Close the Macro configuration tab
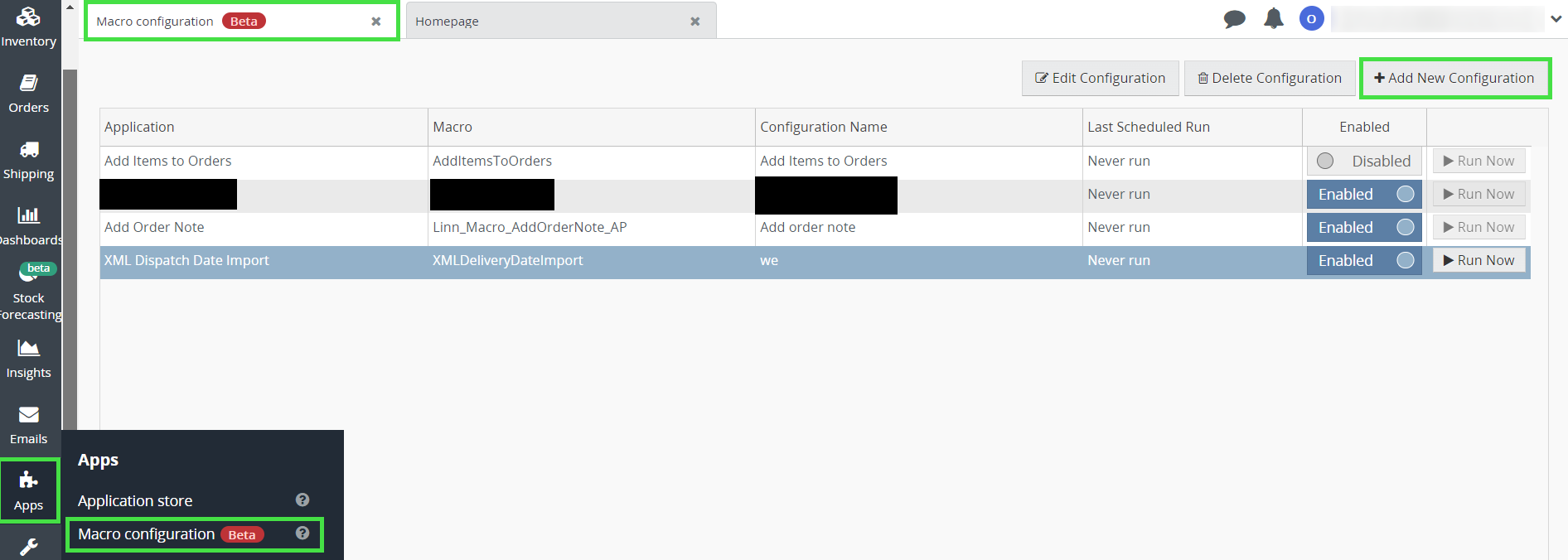This screenshot has width=1568, height=560. (376, 22)
